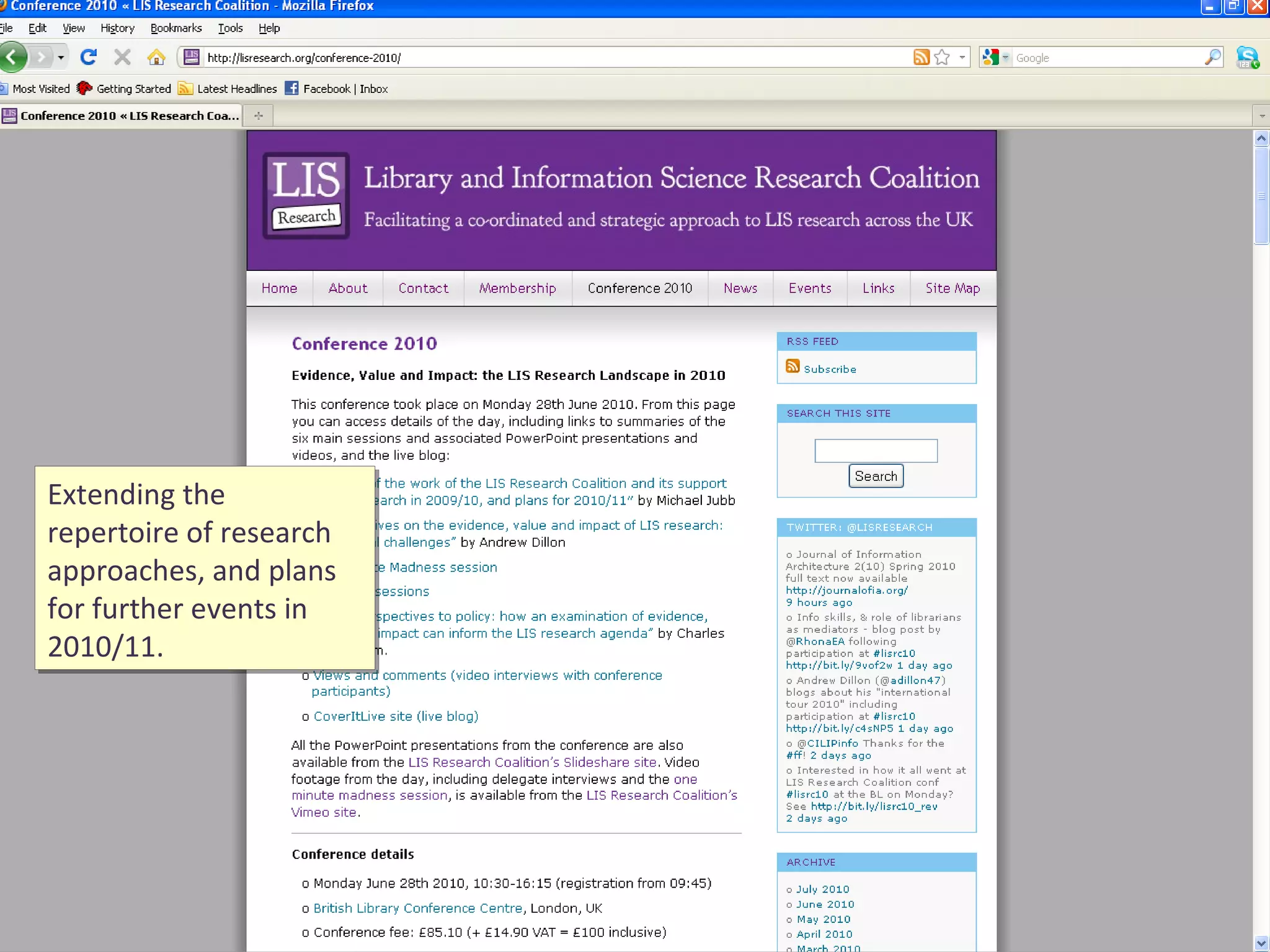Open the search engine selector dropdown
Image resolution: width=1270 pixels, height=952 pixels.
coord(996,58)
